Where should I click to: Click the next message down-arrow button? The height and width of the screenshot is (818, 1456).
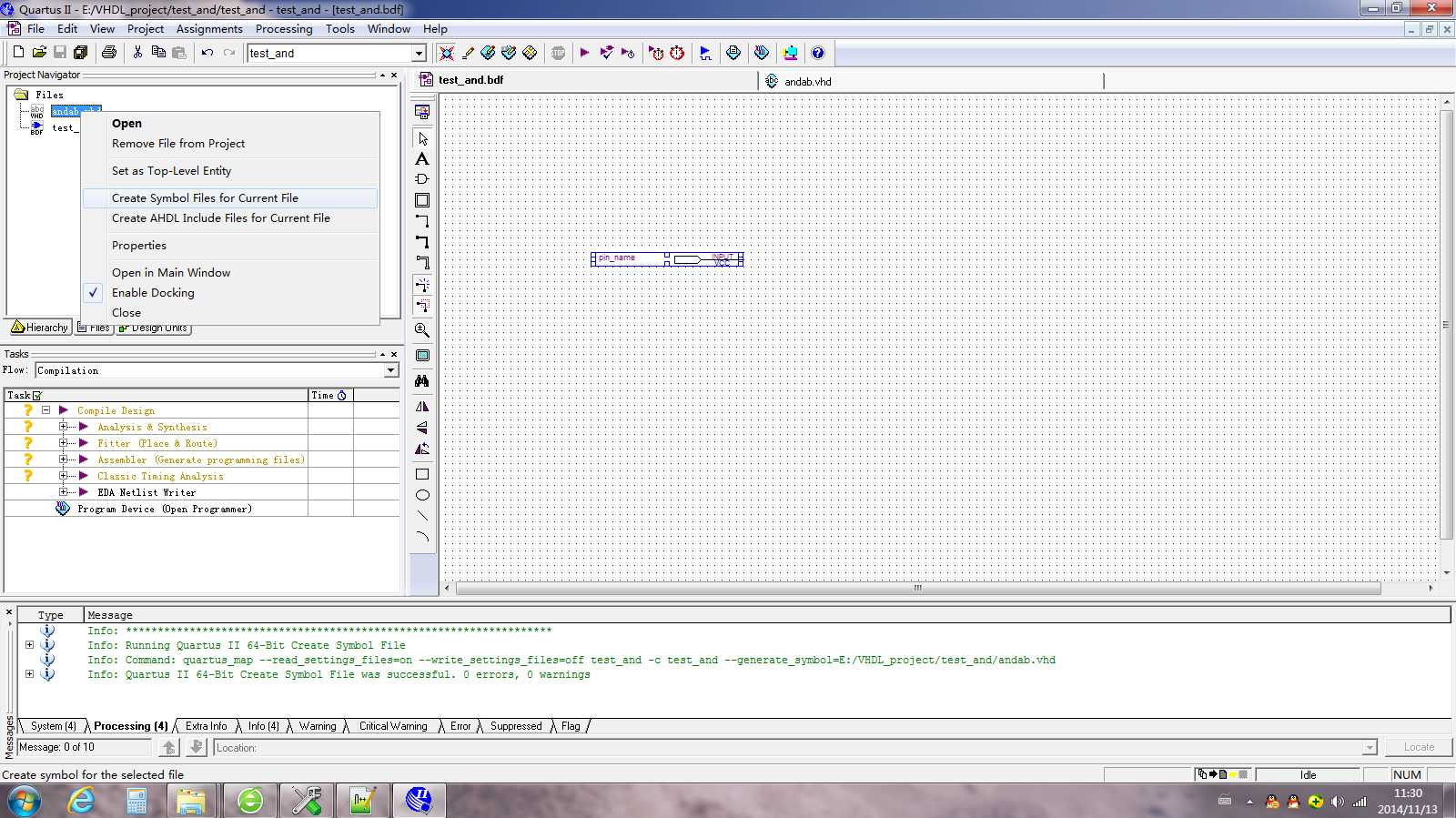(x=196, y=747)
